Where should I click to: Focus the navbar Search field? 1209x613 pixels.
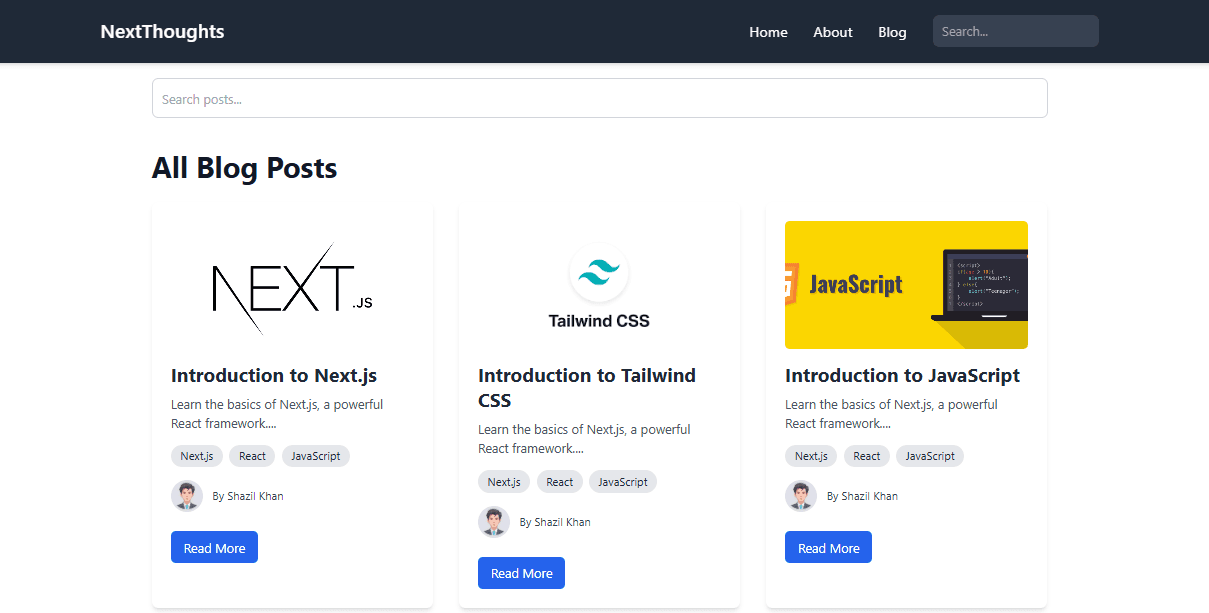(x=1015, y=31)
